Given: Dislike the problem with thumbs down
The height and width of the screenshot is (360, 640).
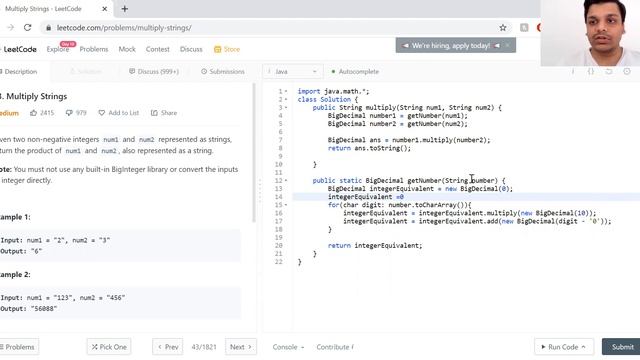Looking at the screenshot, I should pos(76,113).
